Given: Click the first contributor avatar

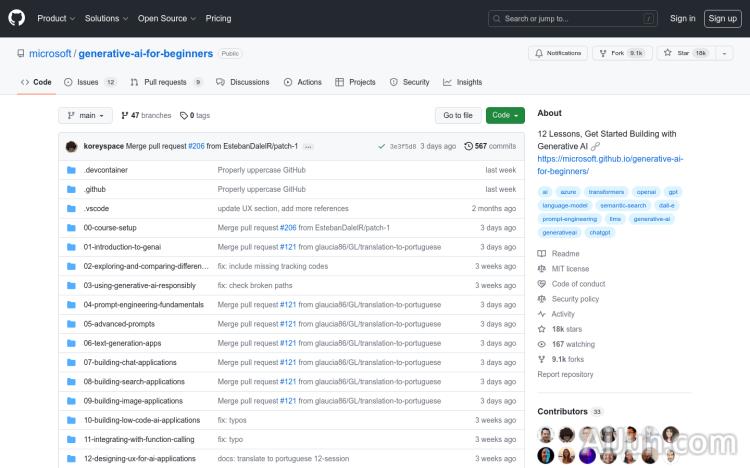Looking at the screenshot, I should tap(545, 434).
